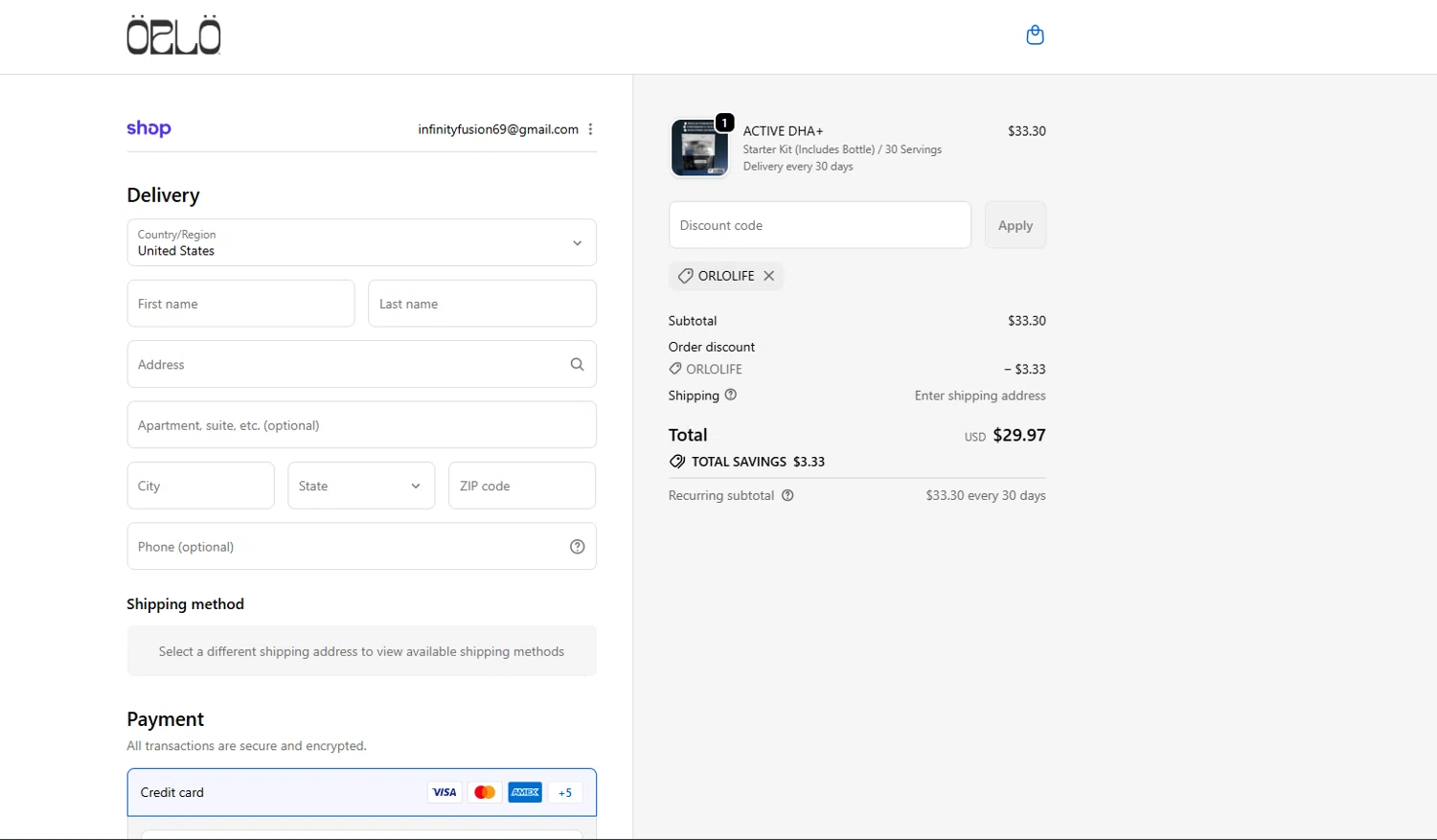Select the Credit card payment option
The width and height of the screenshot is (1437, 840).
pos(361,792)
